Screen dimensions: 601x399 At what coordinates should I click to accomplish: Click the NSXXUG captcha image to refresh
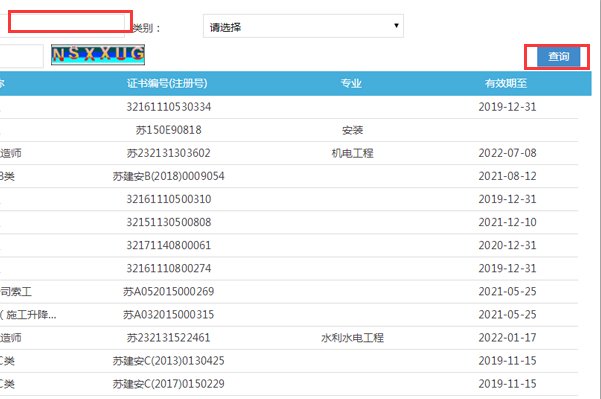click(98, 54)
